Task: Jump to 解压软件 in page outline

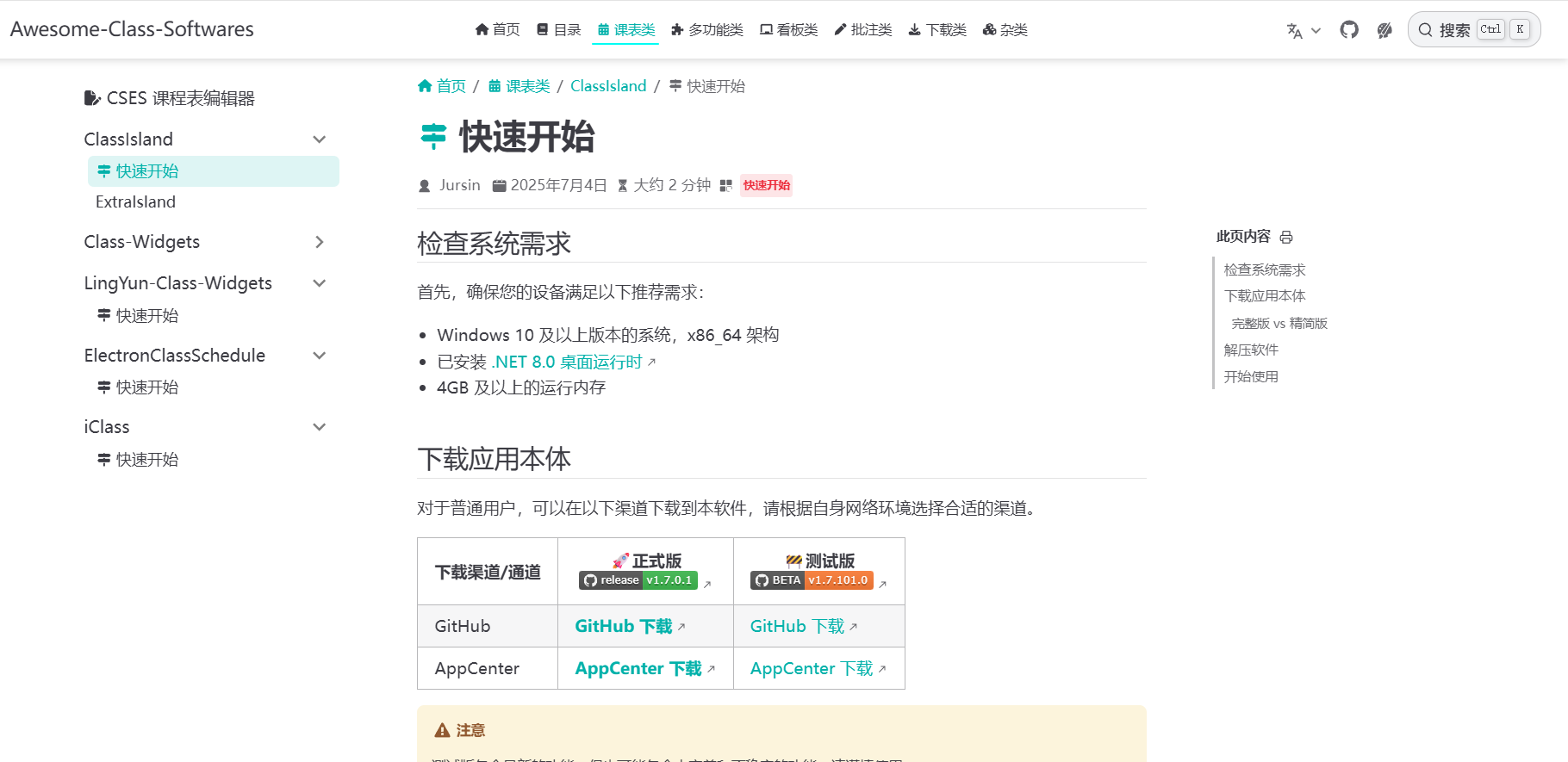Action: (x=1251, y=350)
